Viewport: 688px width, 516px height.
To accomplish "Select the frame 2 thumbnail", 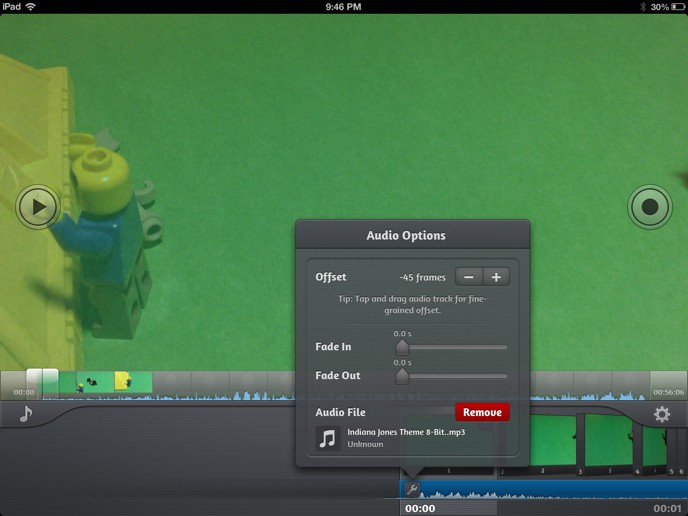I will 553,443.
